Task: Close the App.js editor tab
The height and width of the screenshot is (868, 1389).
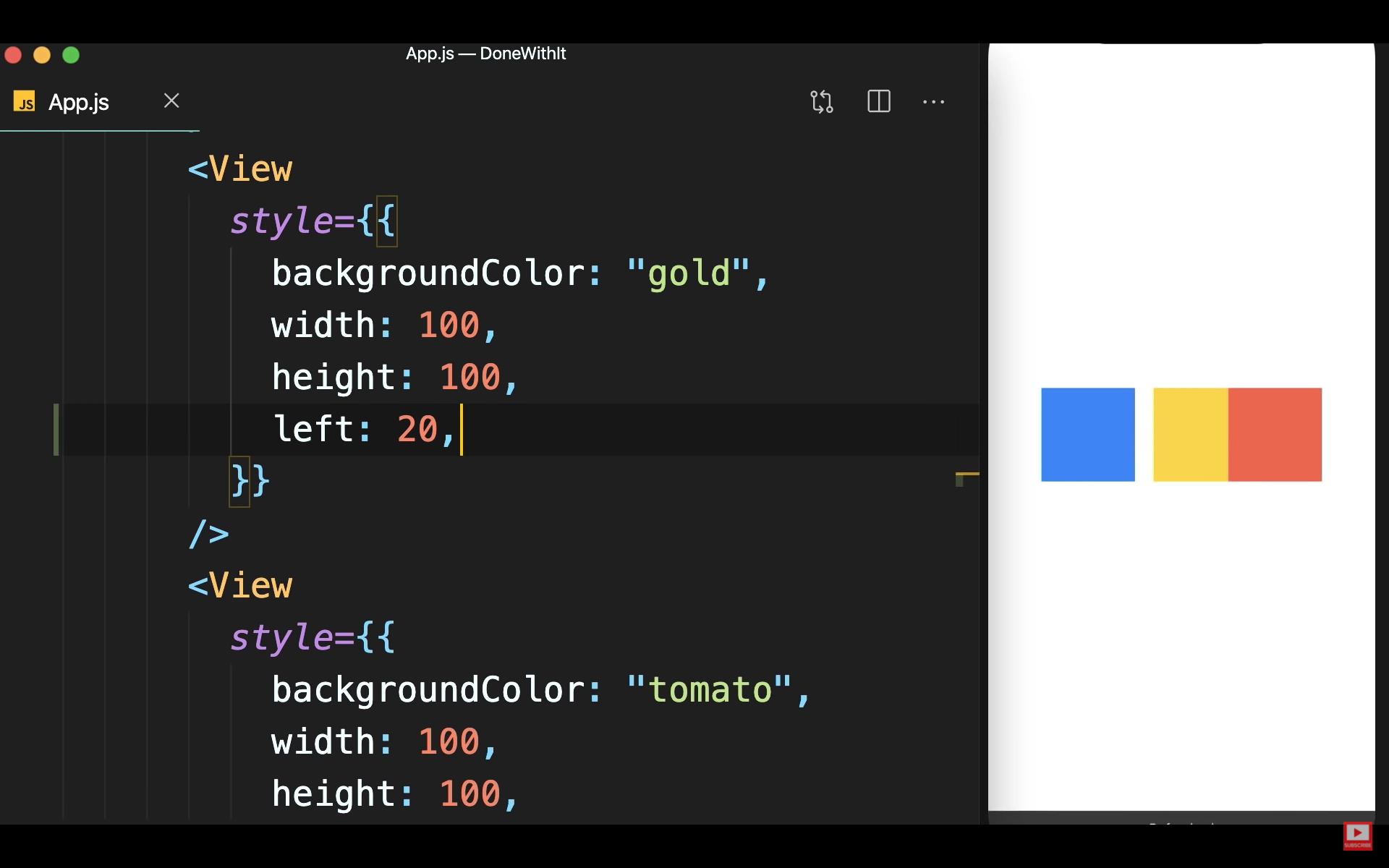Action: [x=171, y=101]
